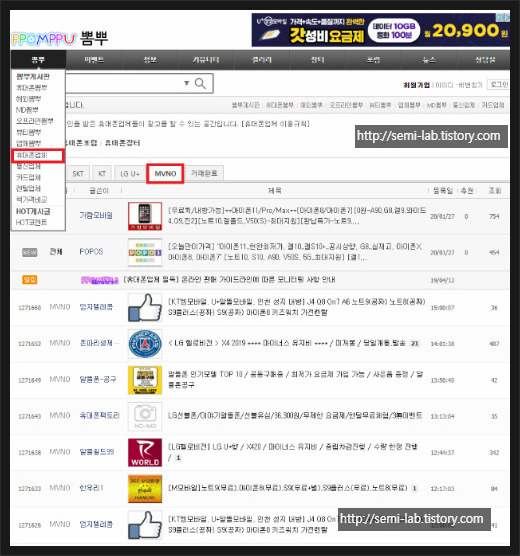Click the 등록일 column header
520x556 pixels.
pyautogui.click(x=443, y=191)
